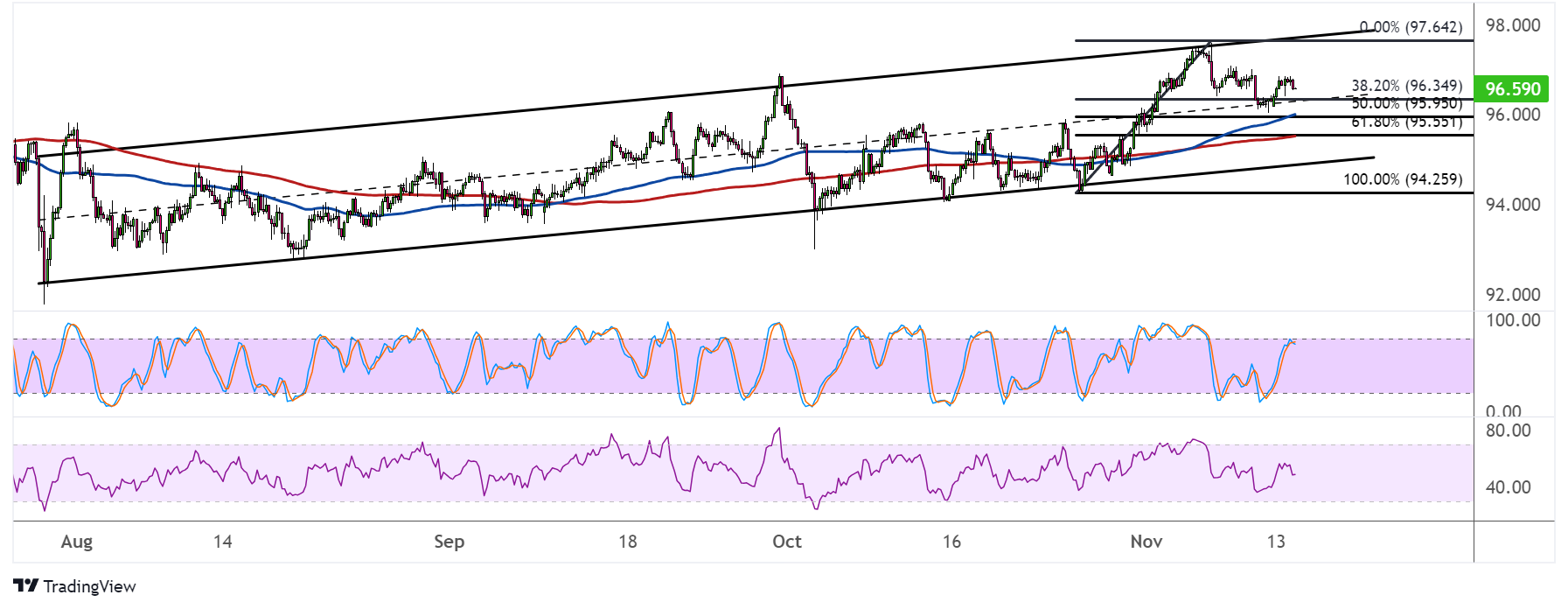
Task: Click the 96.000 price axis value
Action: tap(1513, 115)
